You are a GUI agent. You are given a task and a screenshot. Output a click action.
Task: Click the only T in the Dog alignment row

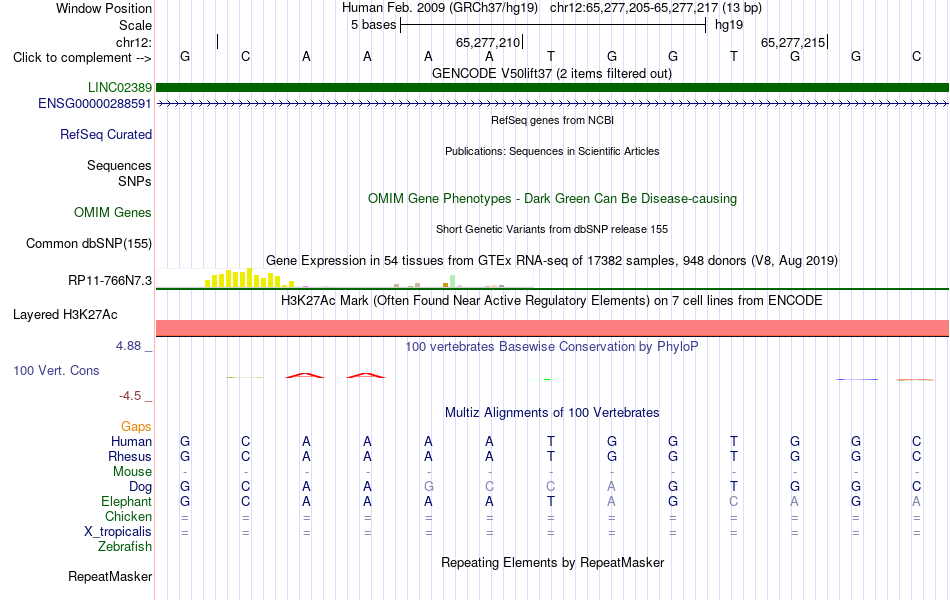point(734,487)
